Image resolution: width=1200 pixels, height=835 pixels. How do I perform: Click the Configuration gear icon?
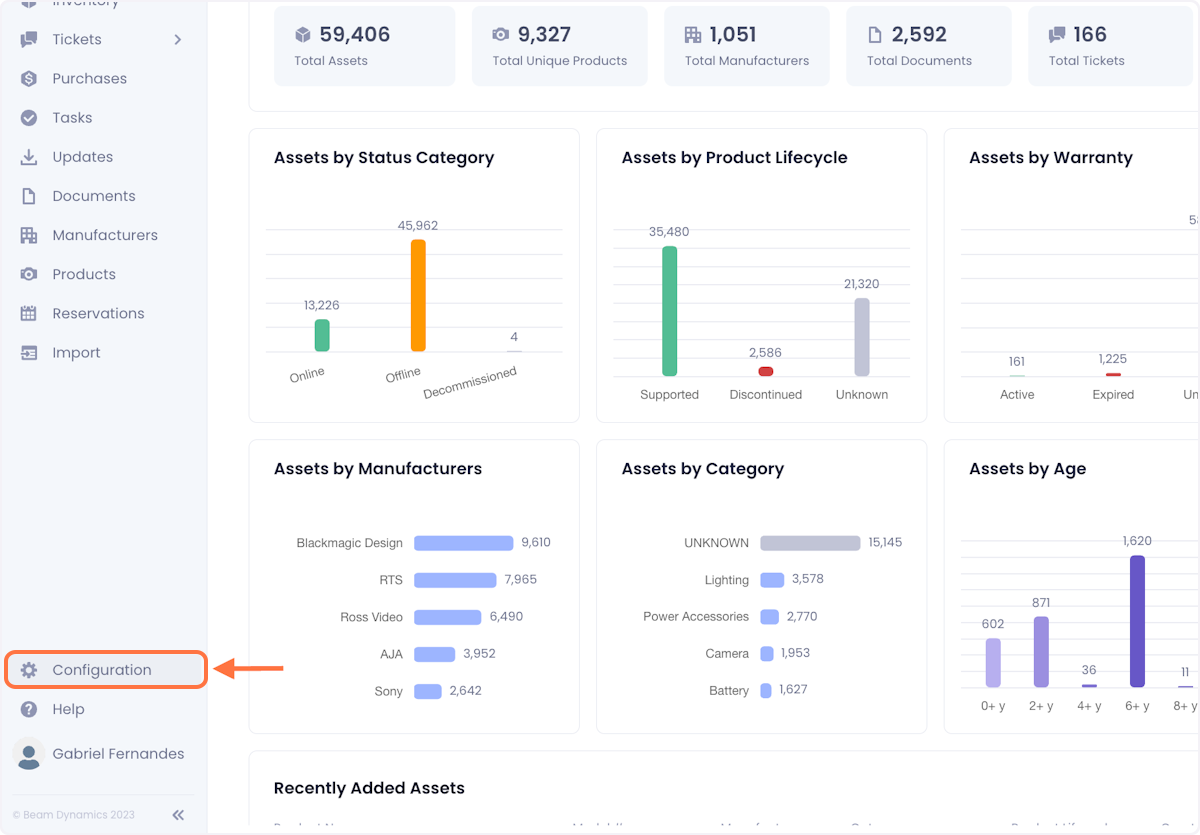click(29, 670)
